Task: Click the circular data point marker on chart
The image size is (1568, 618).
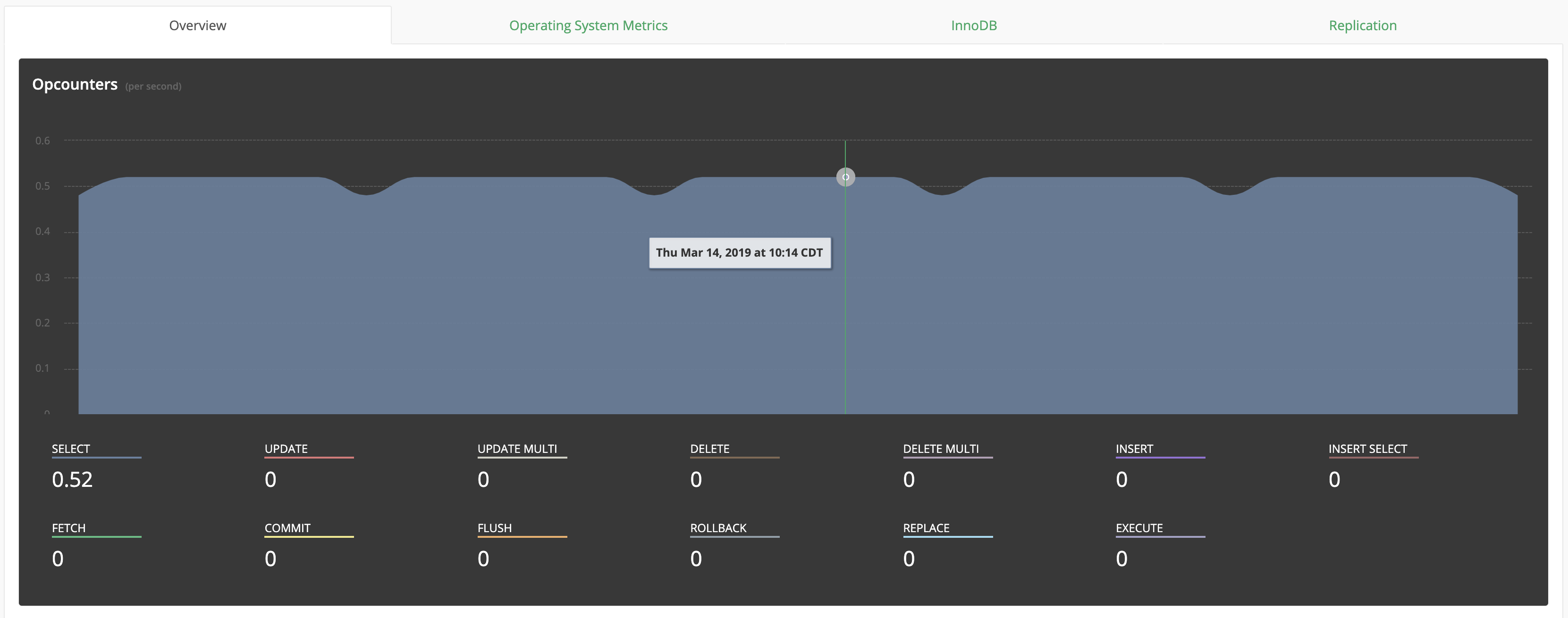Action: [845, 177]
